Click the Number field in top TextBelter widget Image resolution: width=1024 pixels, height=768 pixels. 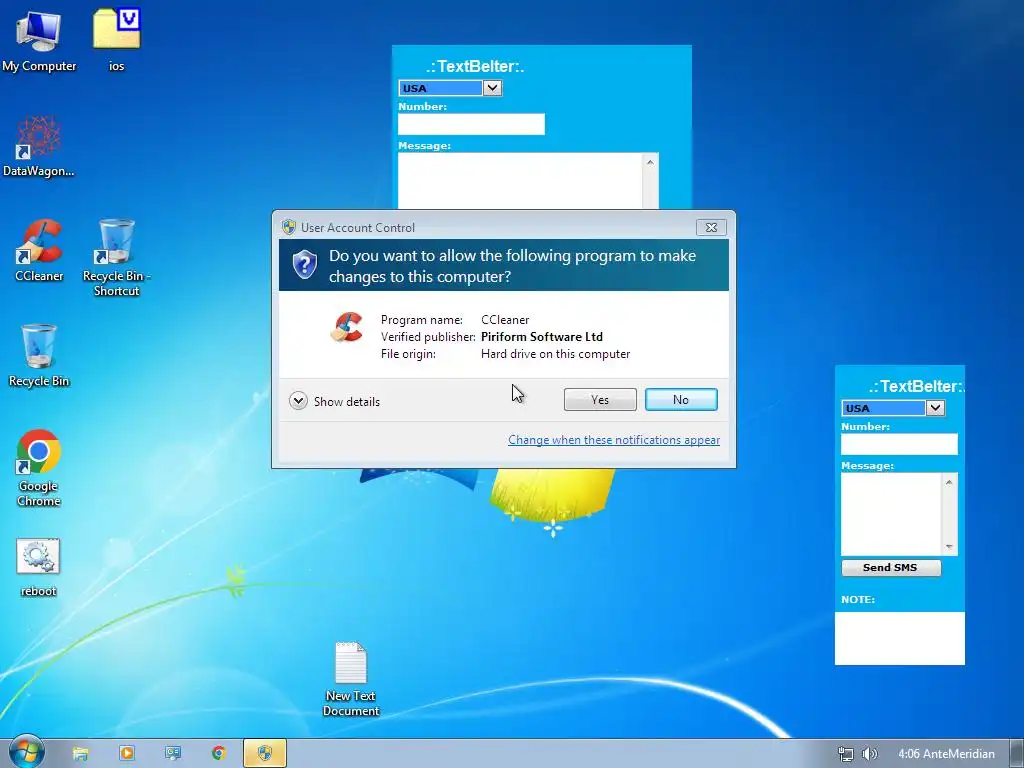(x=471, y=124)
